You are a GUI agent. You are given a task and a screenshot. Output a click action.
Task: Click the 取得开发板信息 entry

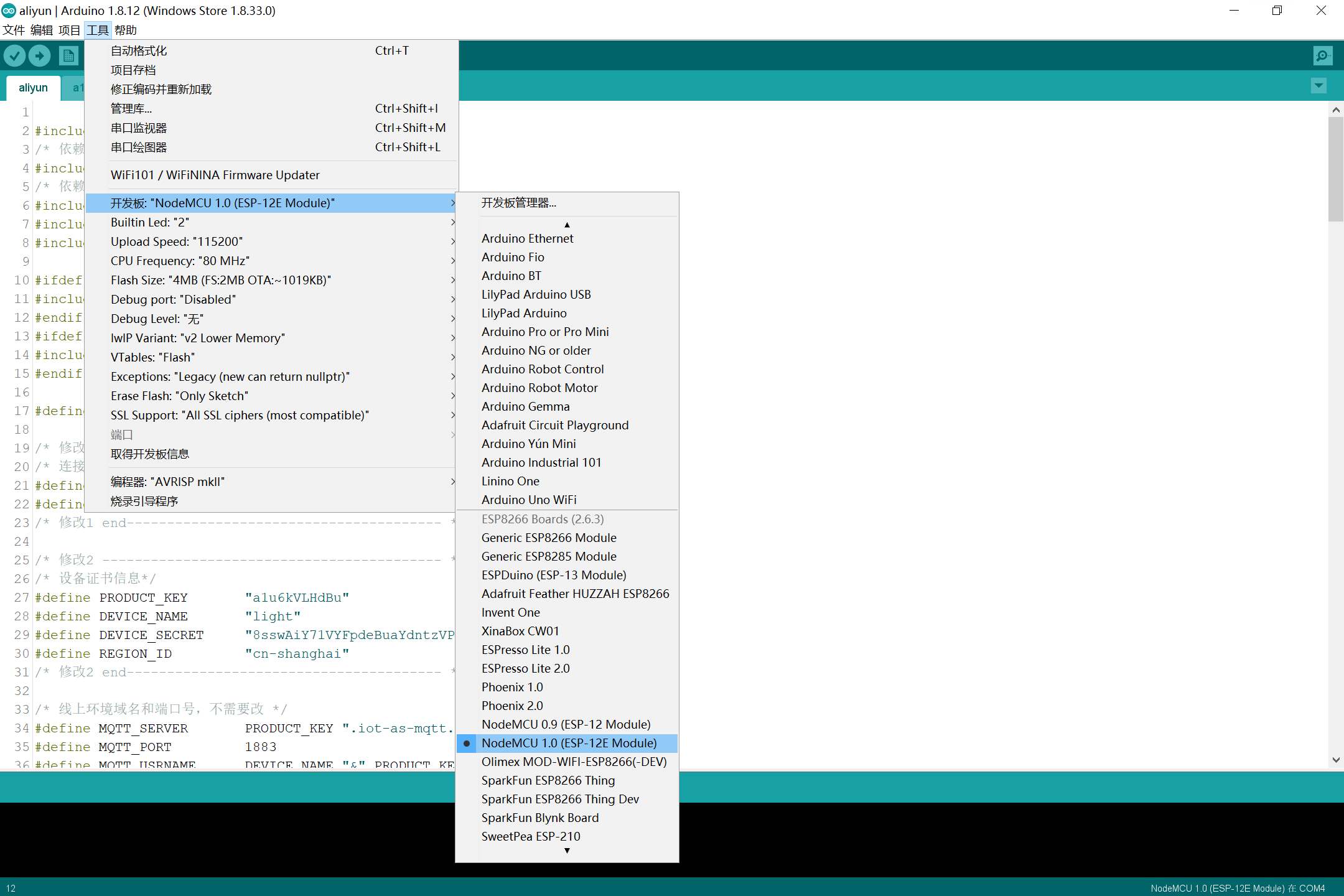pos(150,454)
